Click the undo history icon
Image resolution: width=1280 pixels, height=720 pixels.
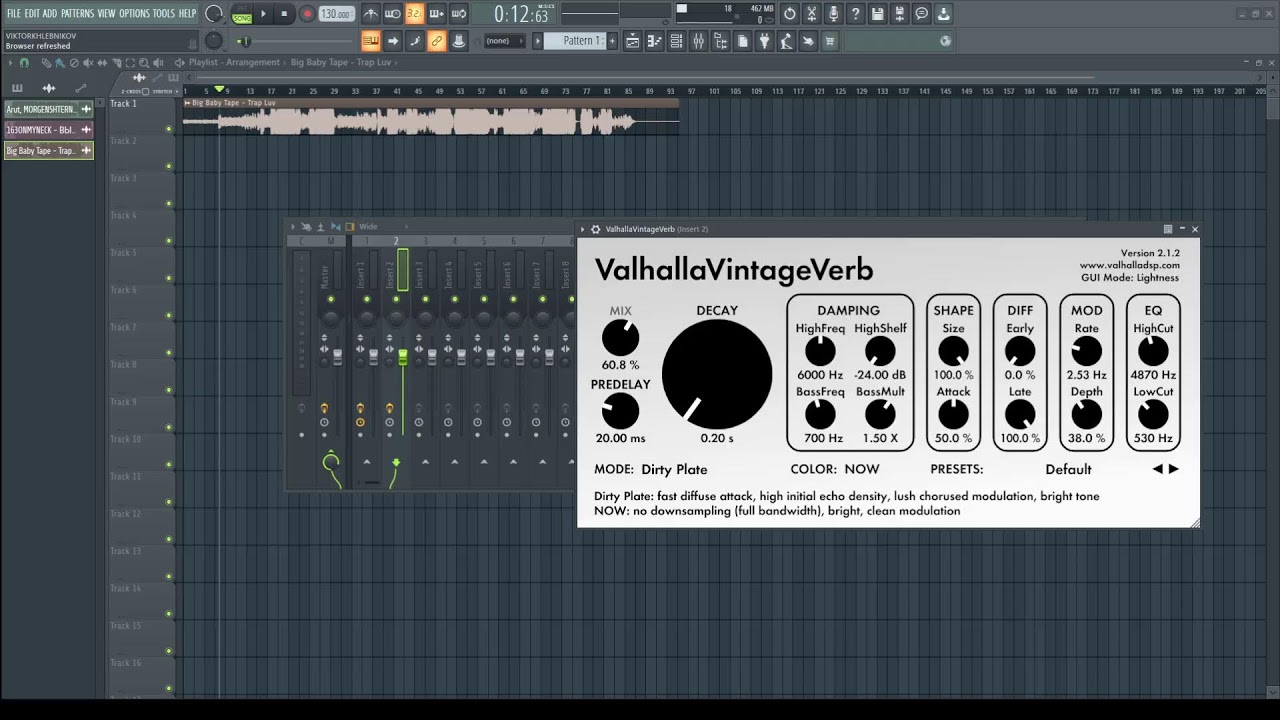click(x=789, y=14)
